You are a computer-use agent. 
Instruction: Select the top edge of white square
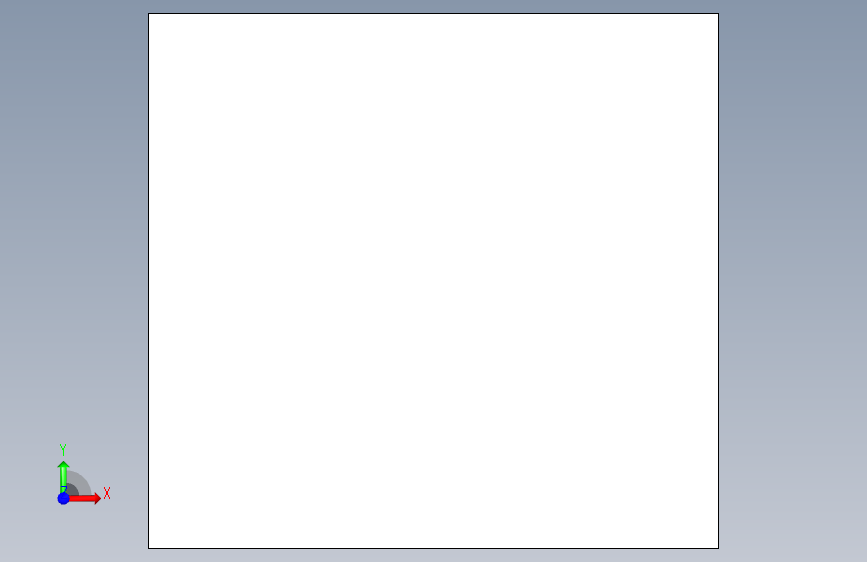tap(434, 14)
